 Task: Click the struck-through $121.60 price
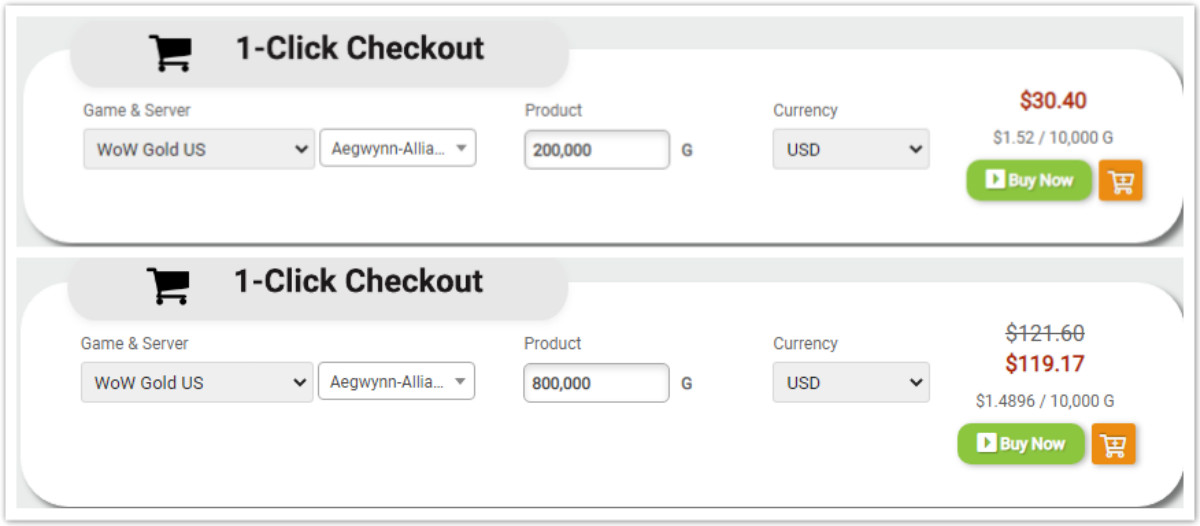click(1045, 333)
